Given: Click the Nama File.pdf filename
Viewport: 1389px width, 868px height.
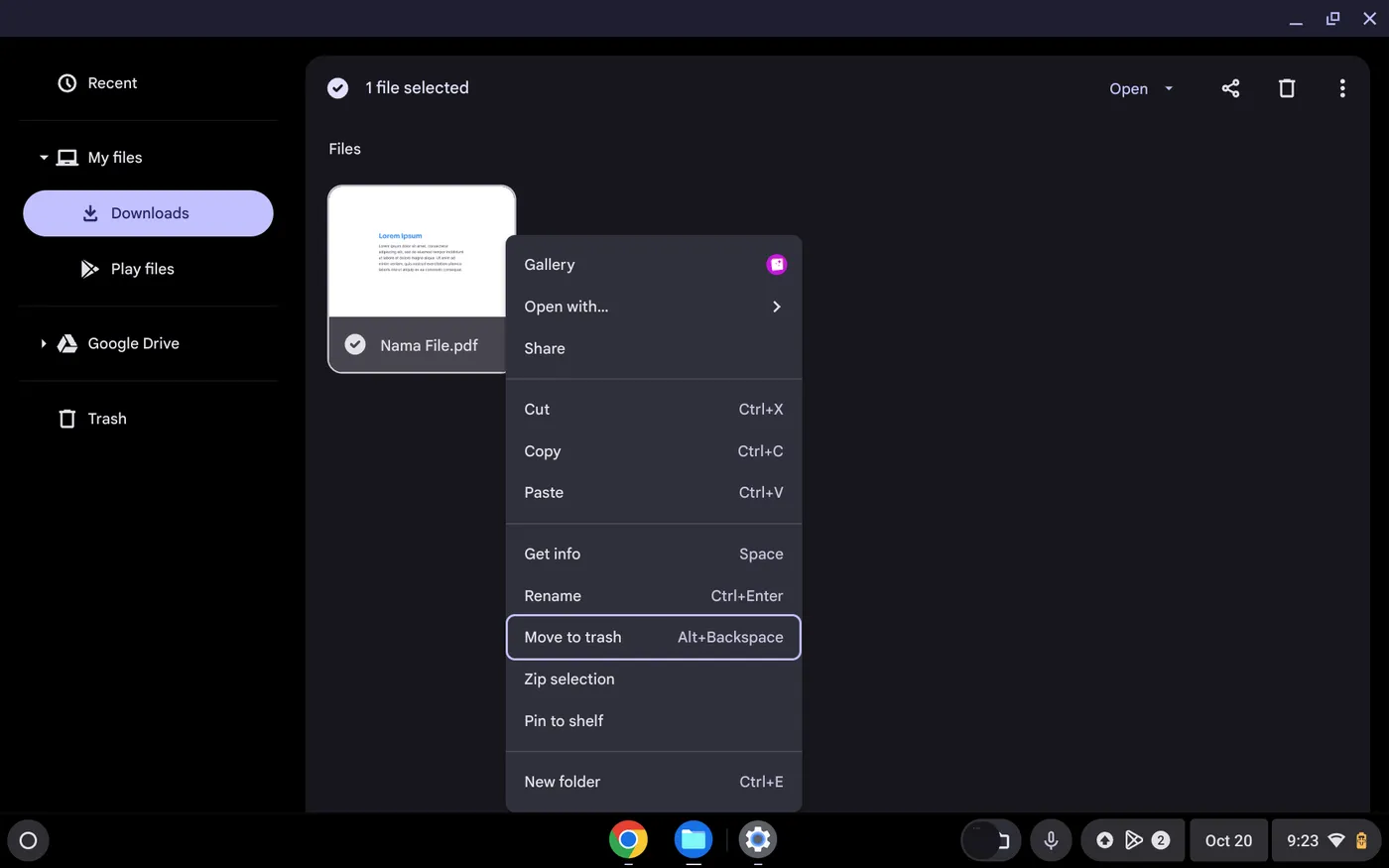Looking at the screenshot, I should pos(429,345).
